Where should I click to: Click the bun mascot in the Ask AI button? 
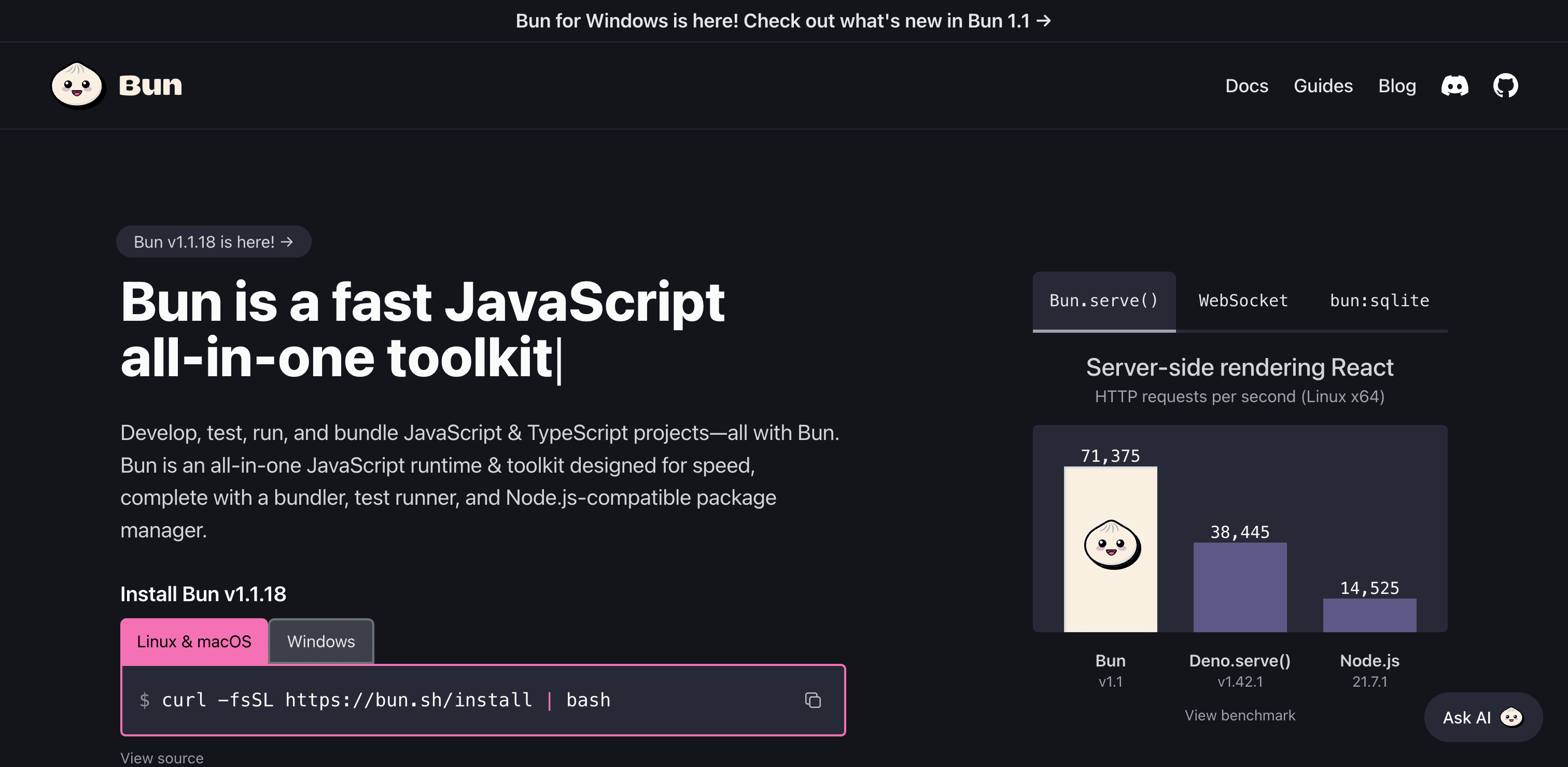1511,717
